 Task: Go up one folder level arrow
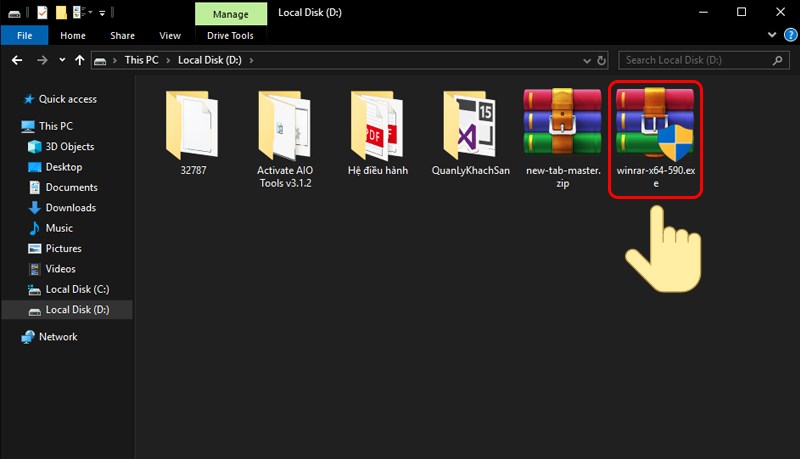click(x=80, y=60)
